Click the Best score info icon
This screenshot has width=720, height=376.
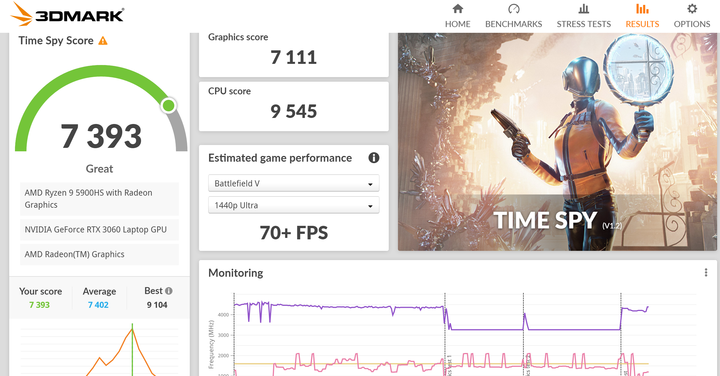click(x=169, y=291)
